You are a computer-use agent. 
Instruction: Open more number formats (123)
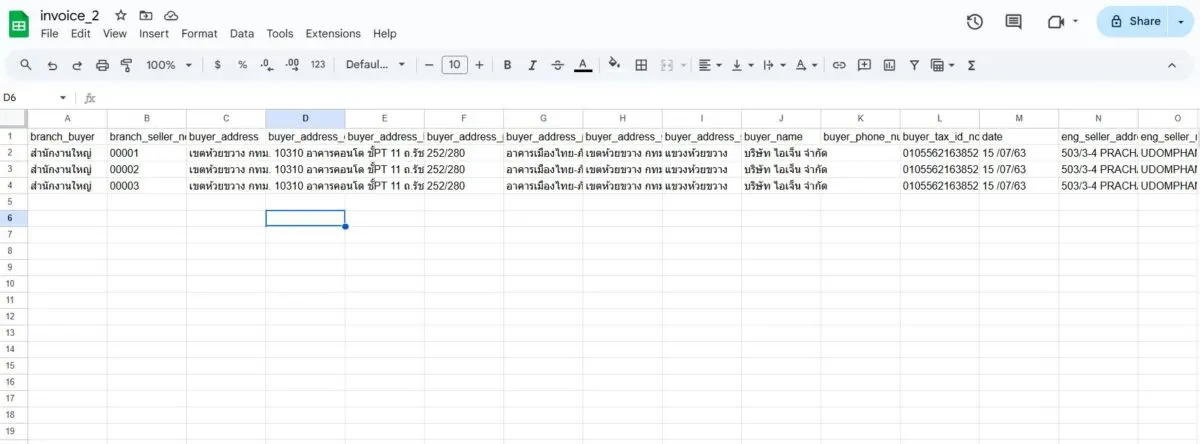(318, 65)
